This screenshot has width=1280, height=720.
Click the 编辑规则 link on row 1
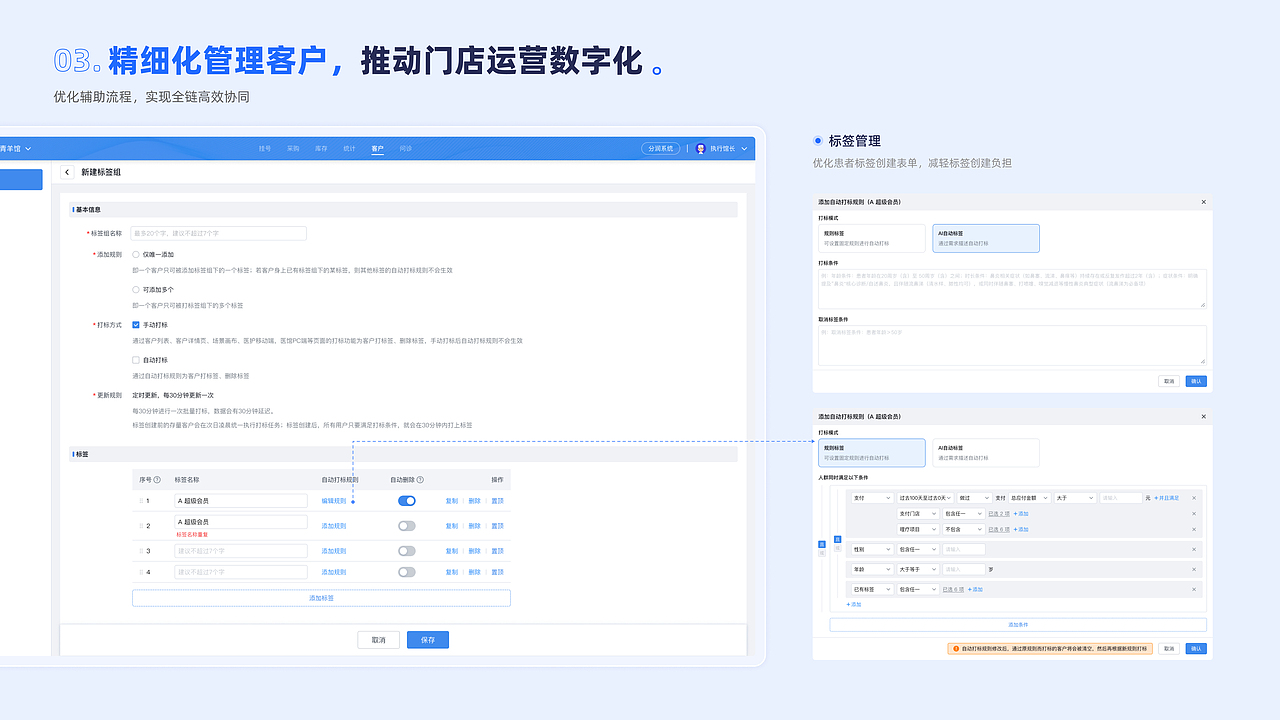coord(332,499)
